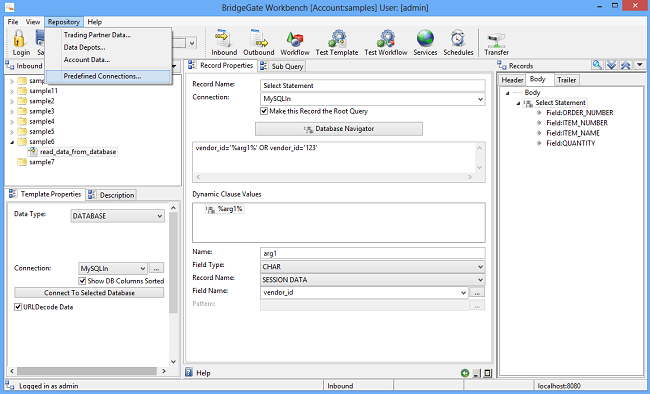Click the Database Navigator button
The height and width of the screenshot is (394, 650).
click(x=339, y=129)
